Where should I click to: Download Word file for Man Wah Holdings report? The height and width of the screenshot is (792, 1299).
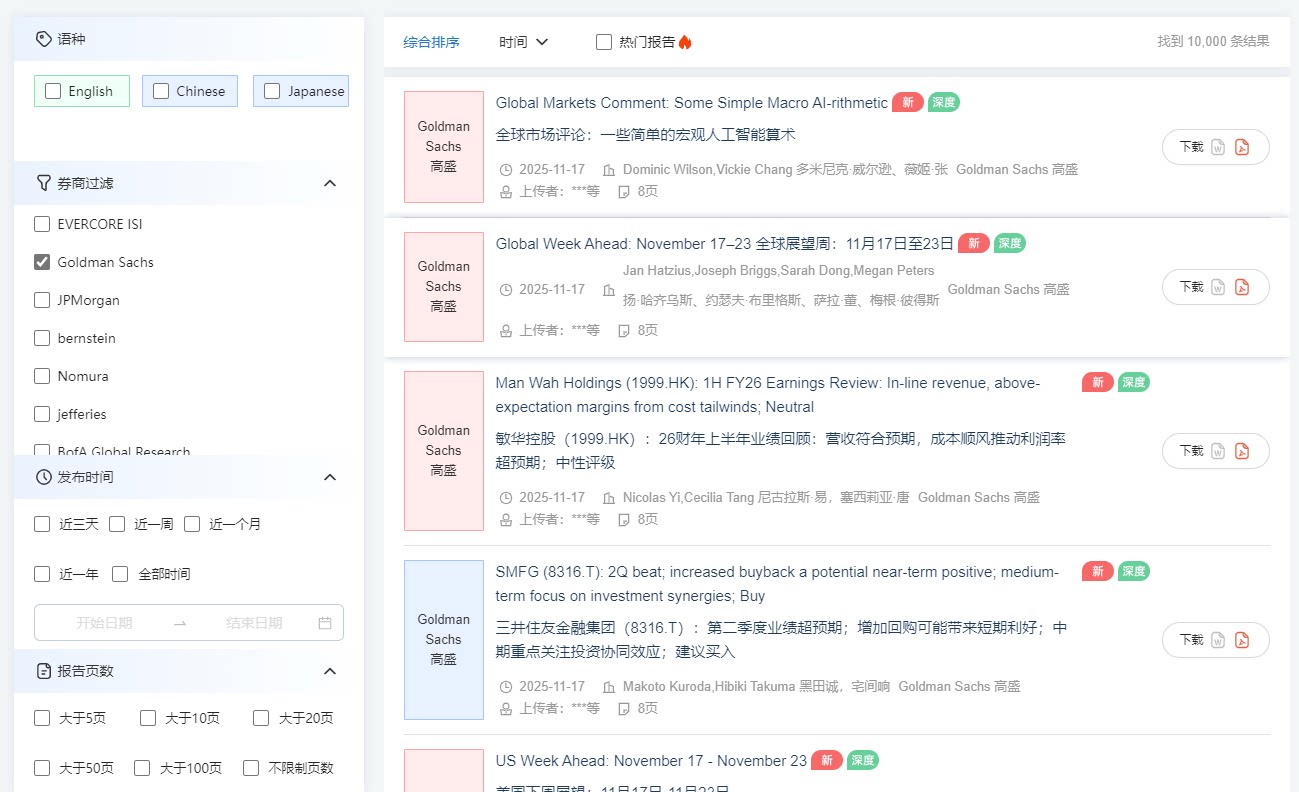pos(1218,451)
